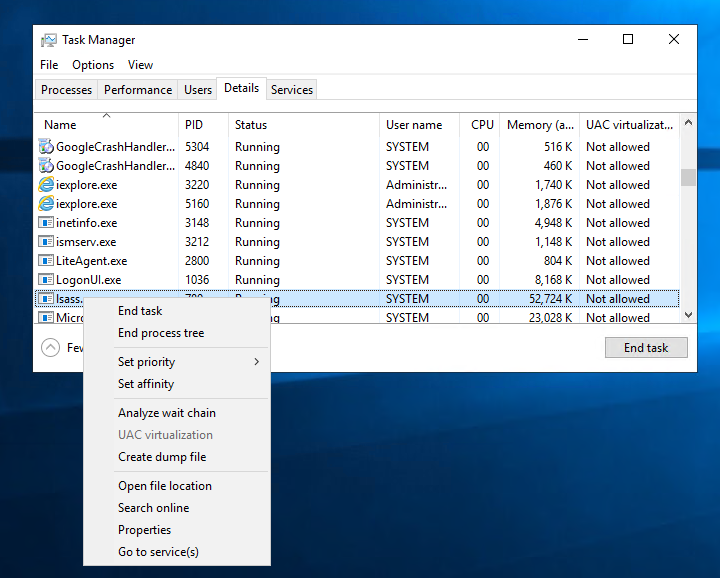Select Create dump file menu entry

coord(162,457)
